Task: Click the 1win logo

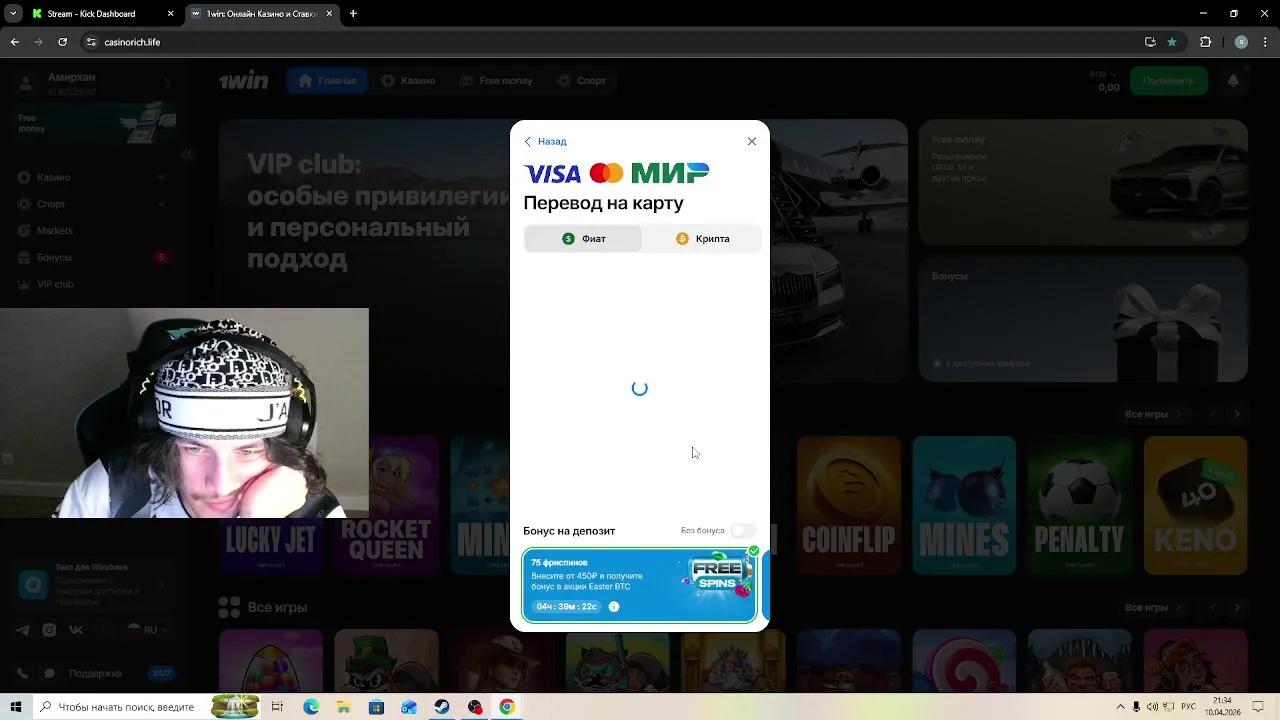Action: pos(244,81)
